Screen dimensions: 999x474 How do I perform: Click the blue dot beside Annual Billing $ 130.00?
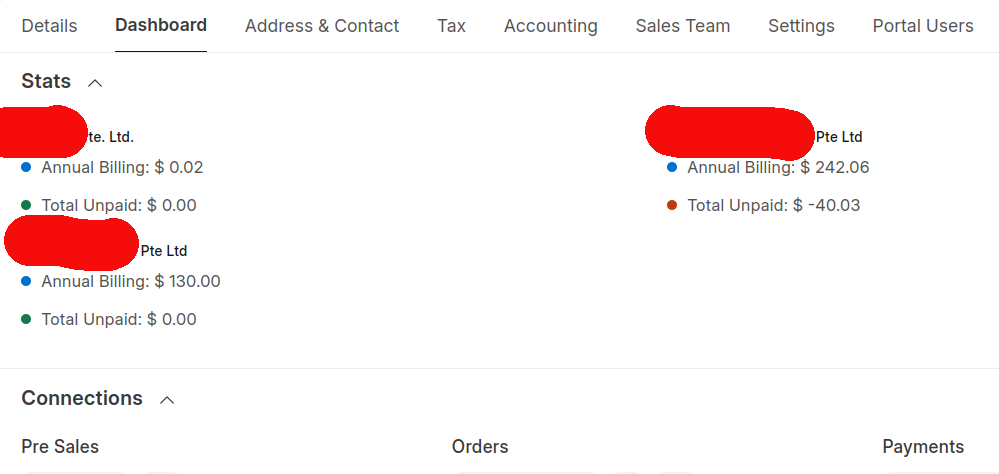pyautogui.click(x=26, y=281)
